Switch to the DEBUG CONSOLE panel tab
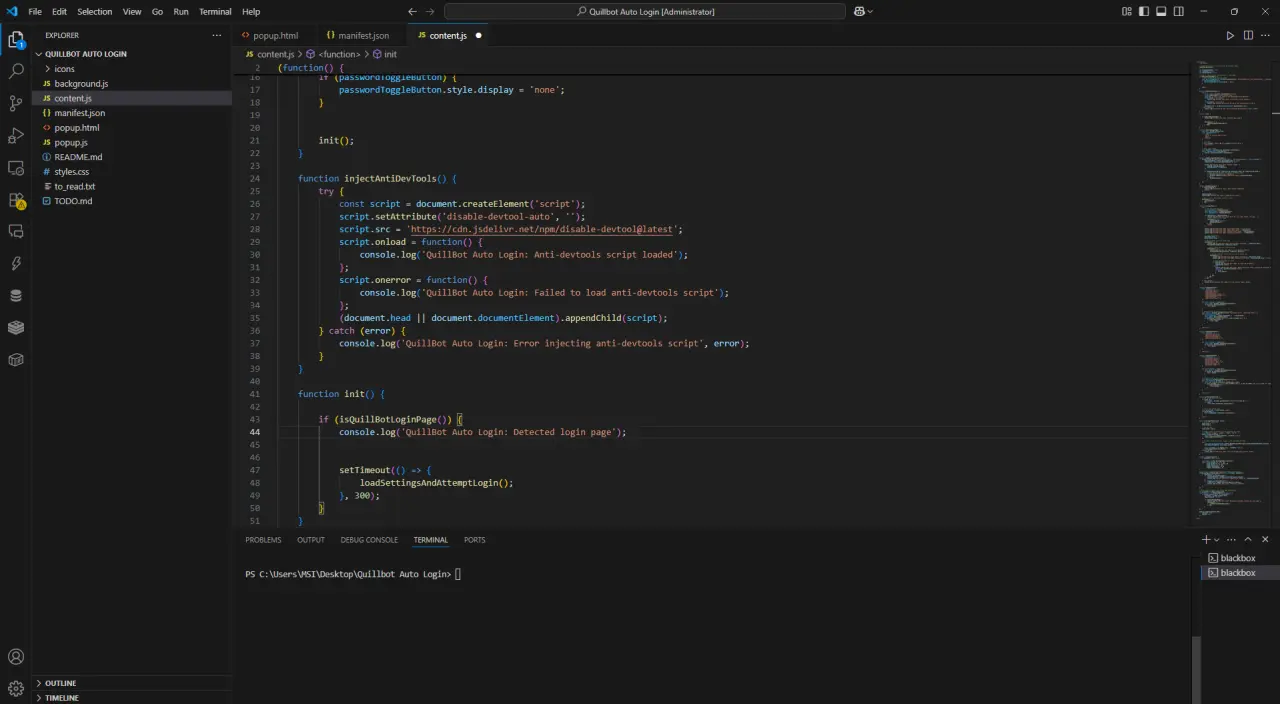This screenshot has width=1280, height=704. [x=369, y=539]
